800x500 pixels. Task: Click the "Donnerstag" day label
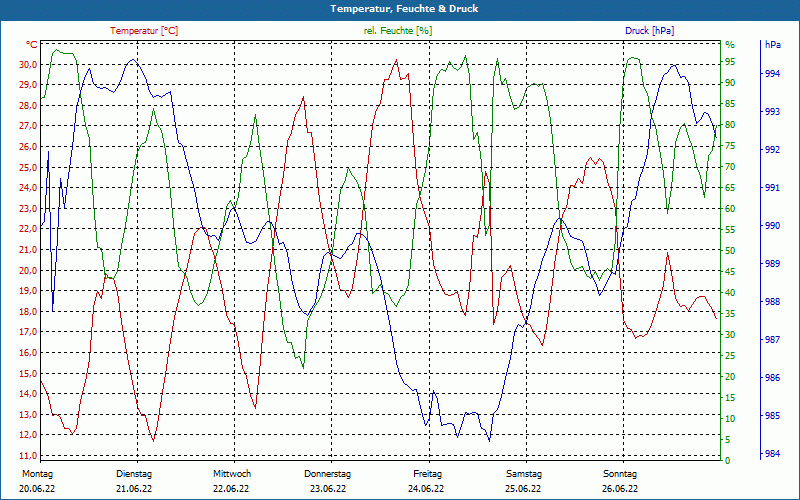pyautogui.click(x=328, y=474)
